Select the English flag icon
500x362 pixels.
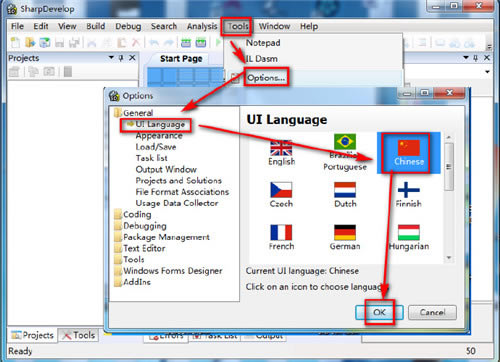pos(281,148)
